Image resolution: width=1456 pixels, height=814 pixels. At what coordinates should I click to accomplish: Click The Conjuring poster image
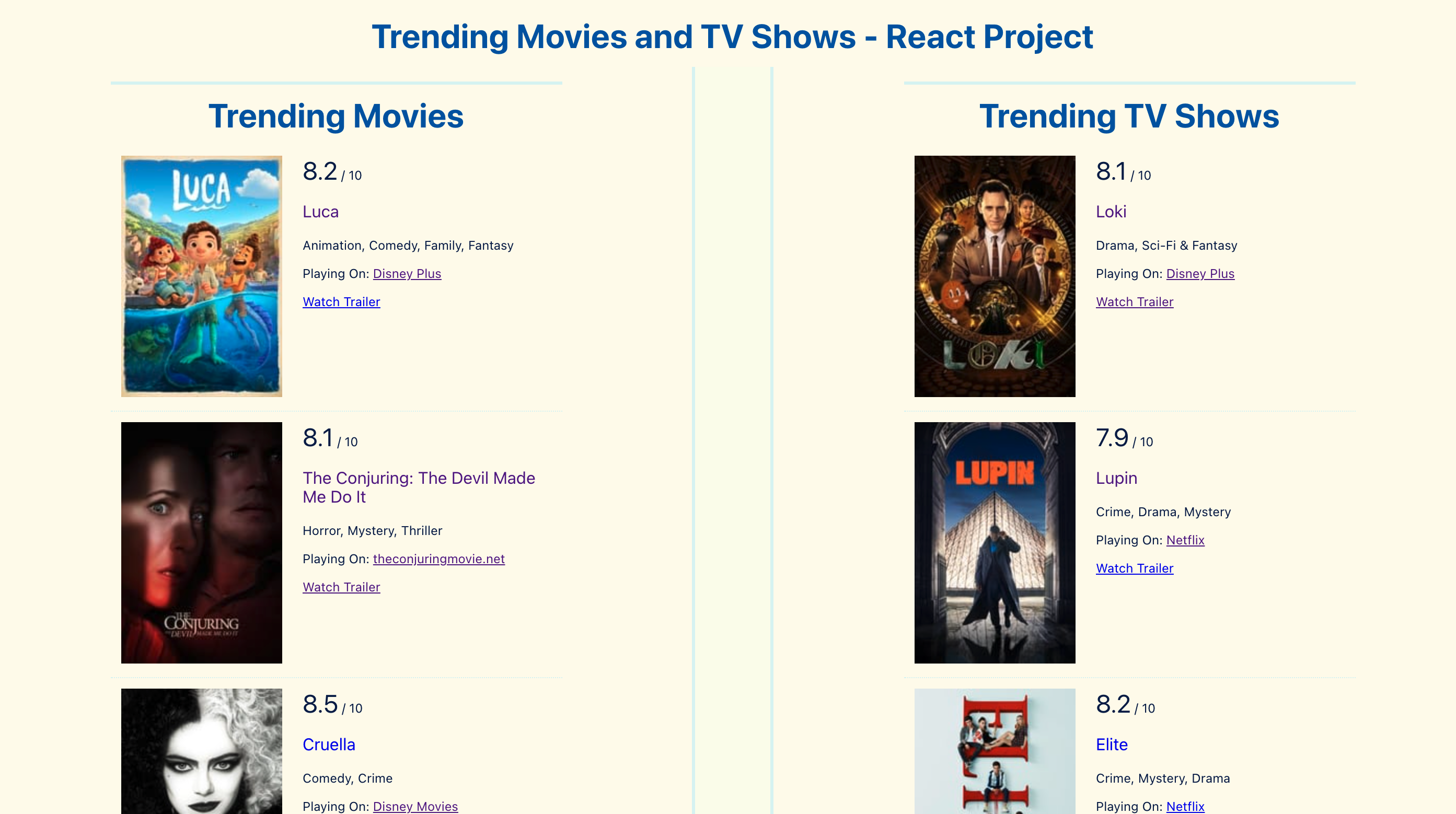tap(201, 543)
